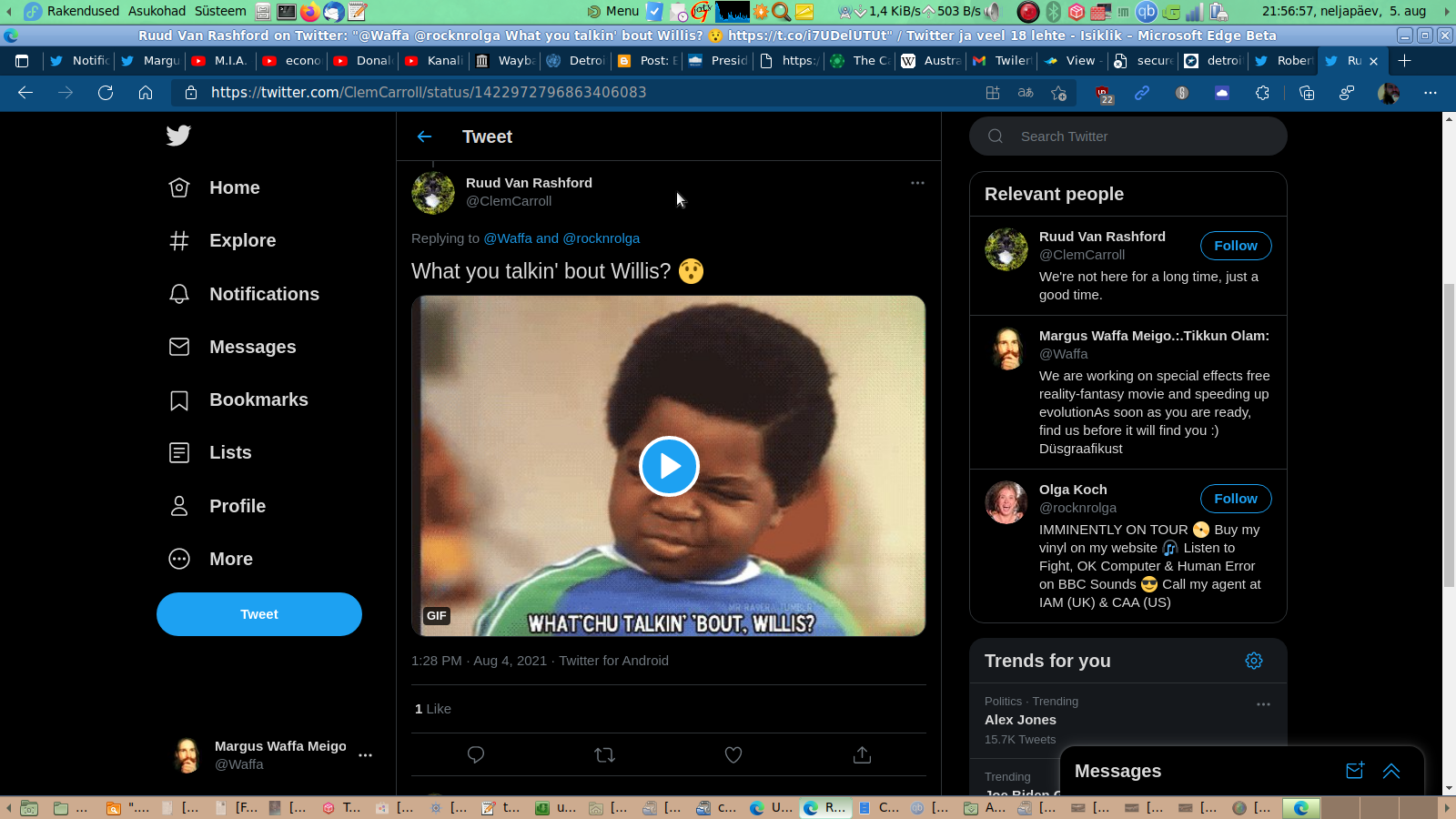Viewport: 1456px width, 819px height.
Task: Like the tweet with the heart icon
Action: (733, 754)
